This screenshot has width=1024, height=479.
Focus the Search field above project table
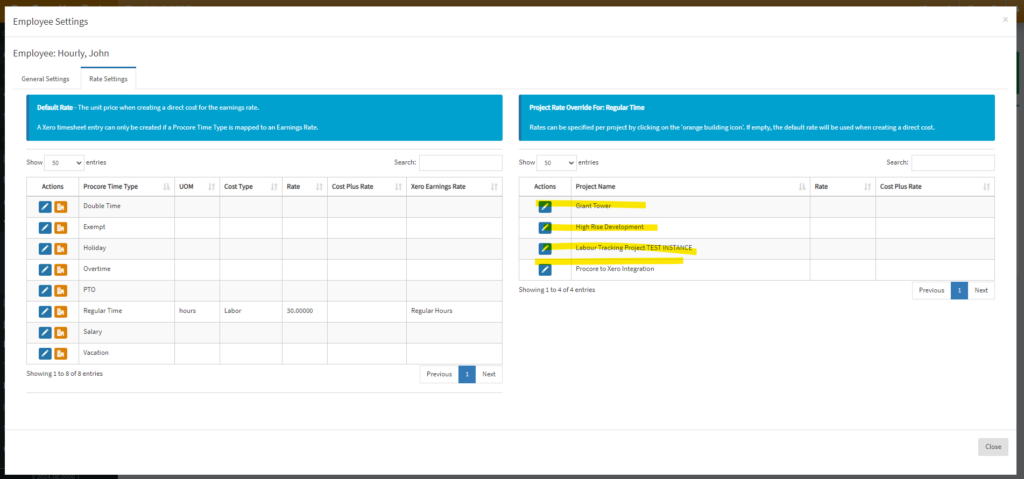(x=953, y=162)
